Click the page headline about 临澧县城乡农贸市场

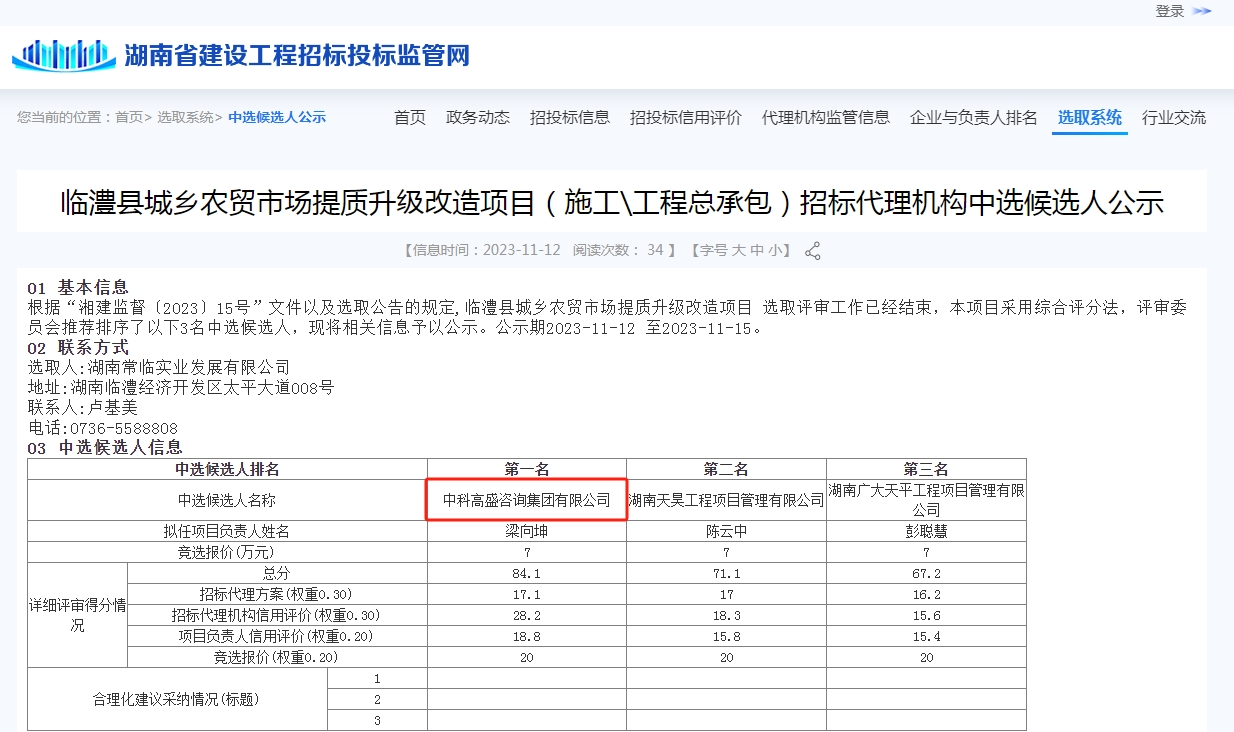613,203
